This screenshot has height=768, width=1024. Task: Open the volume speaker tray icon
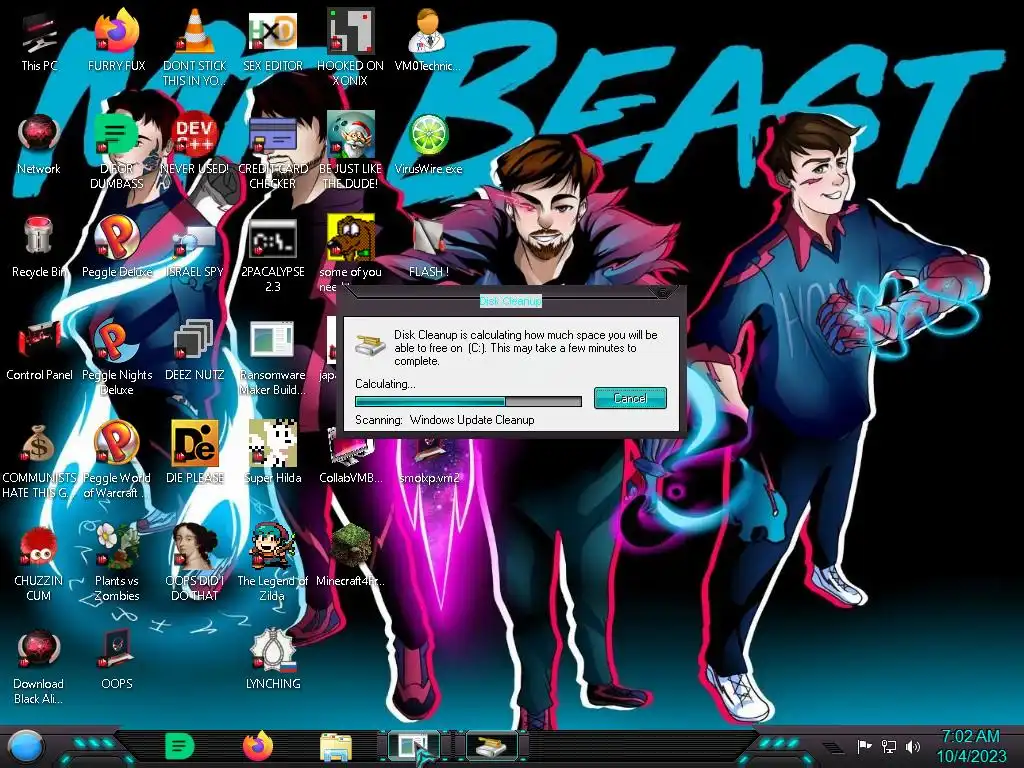click(913, 746)
